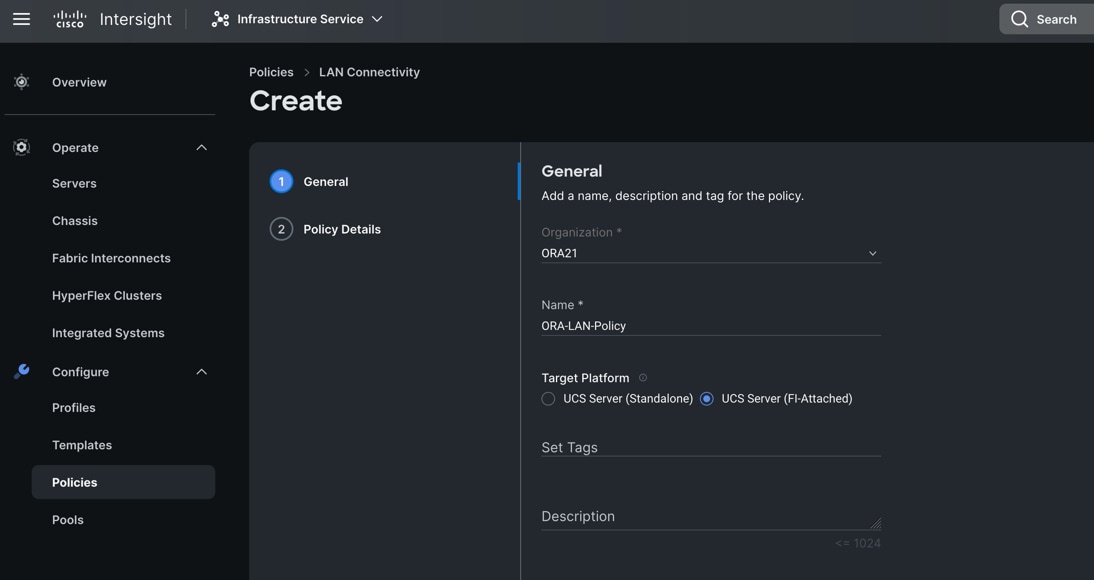The image size is (1094, 580).
Task: Collapse the Operate section
Action: click(x=201, y=147)
